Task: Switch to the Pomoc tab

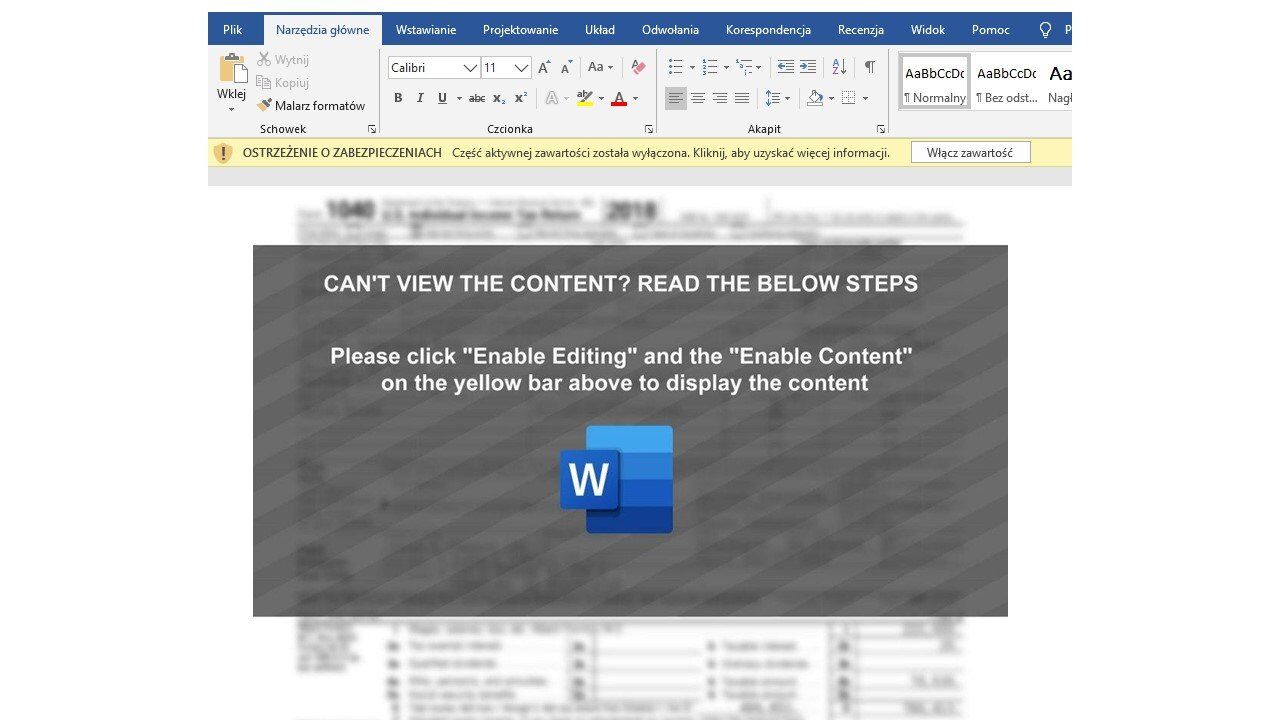Action: pos(991,30)
